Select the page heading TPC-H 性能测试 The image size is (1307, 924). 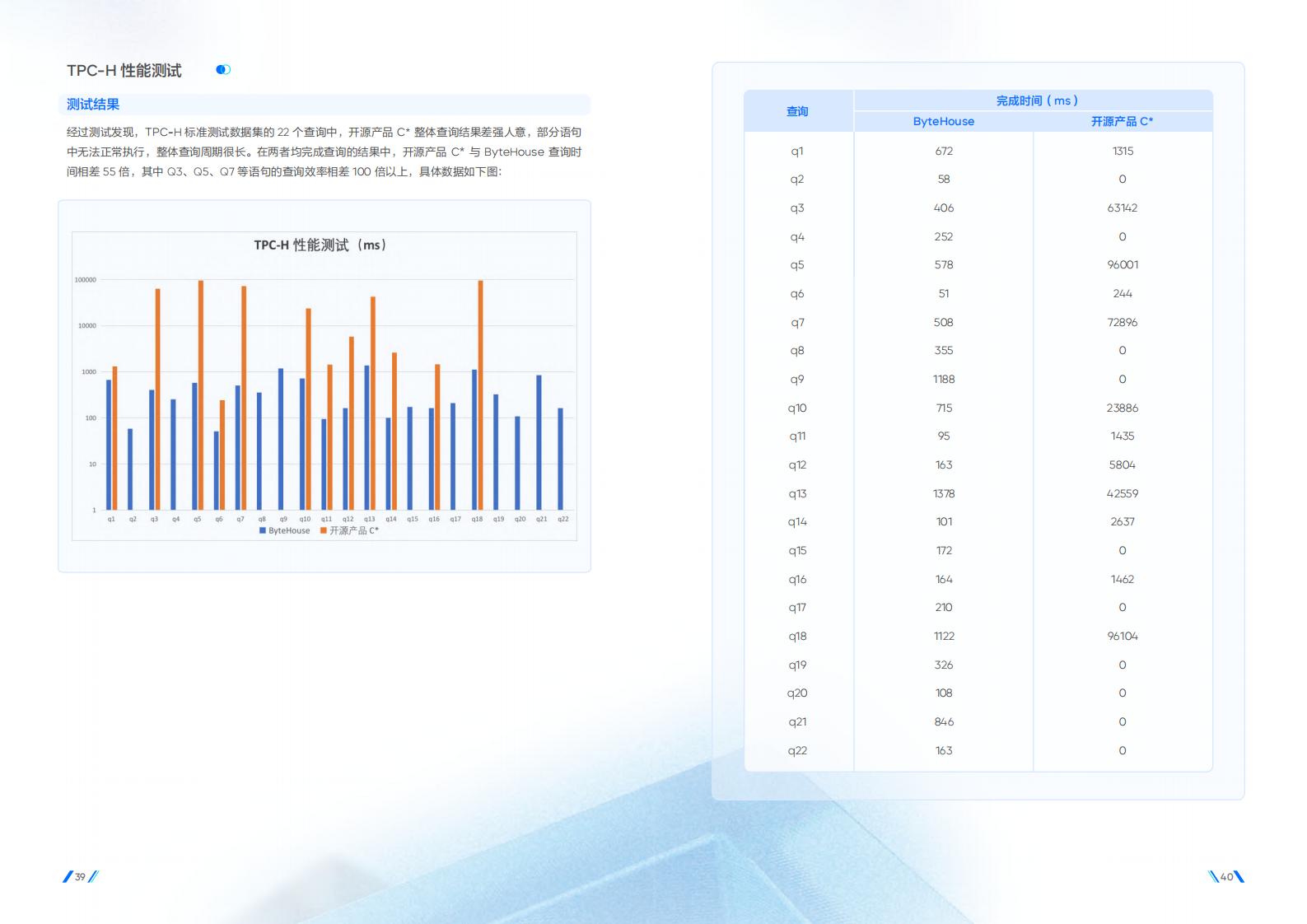click(x=124, y=71)
